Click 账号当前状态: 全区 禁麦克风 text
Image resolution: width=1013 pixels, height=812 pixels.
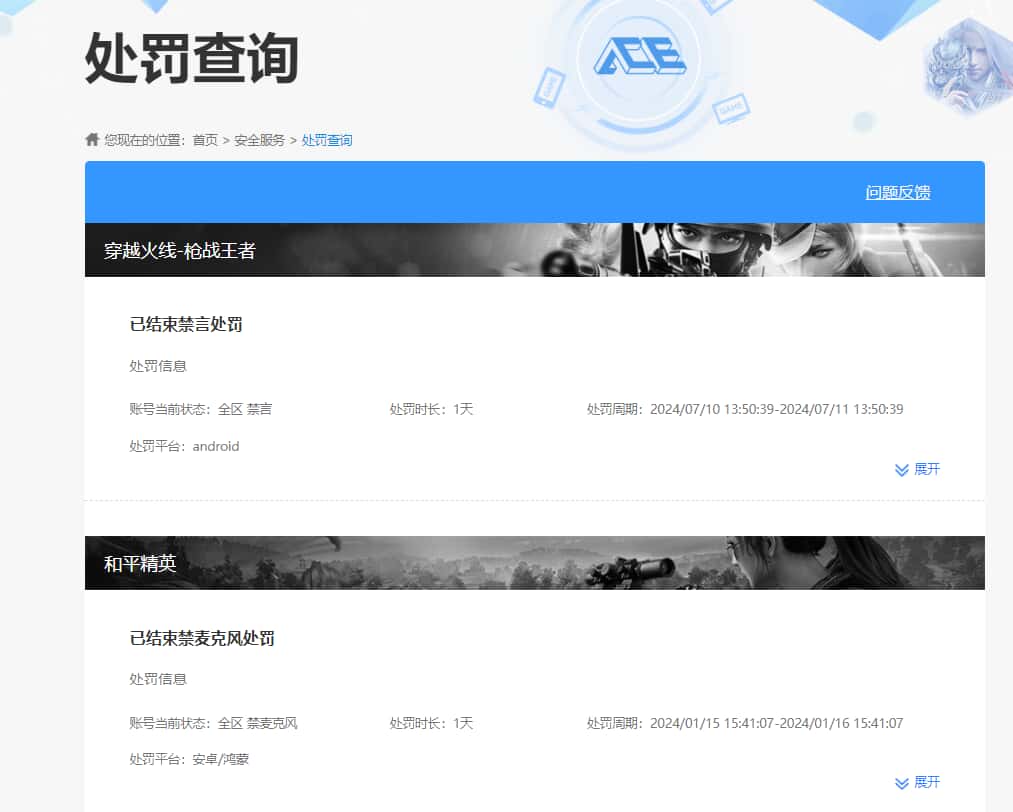pos(213,723)
